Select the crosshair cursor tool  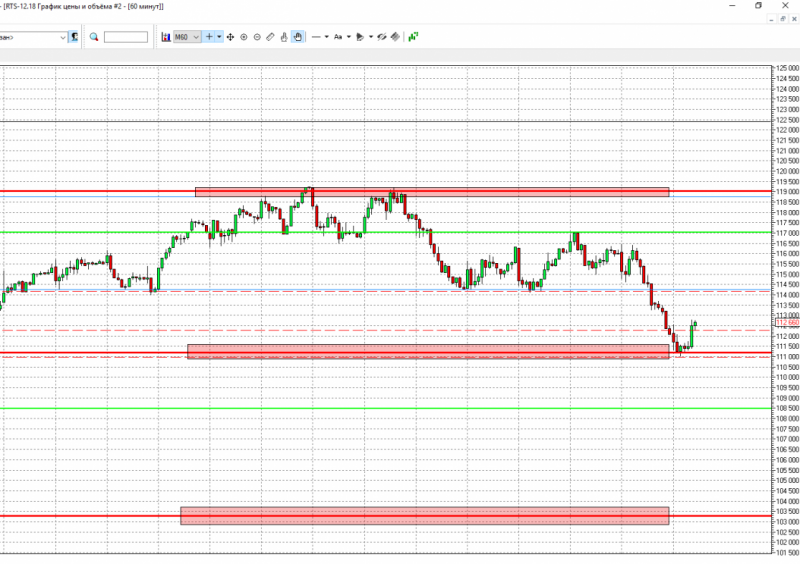pos(209,37)
